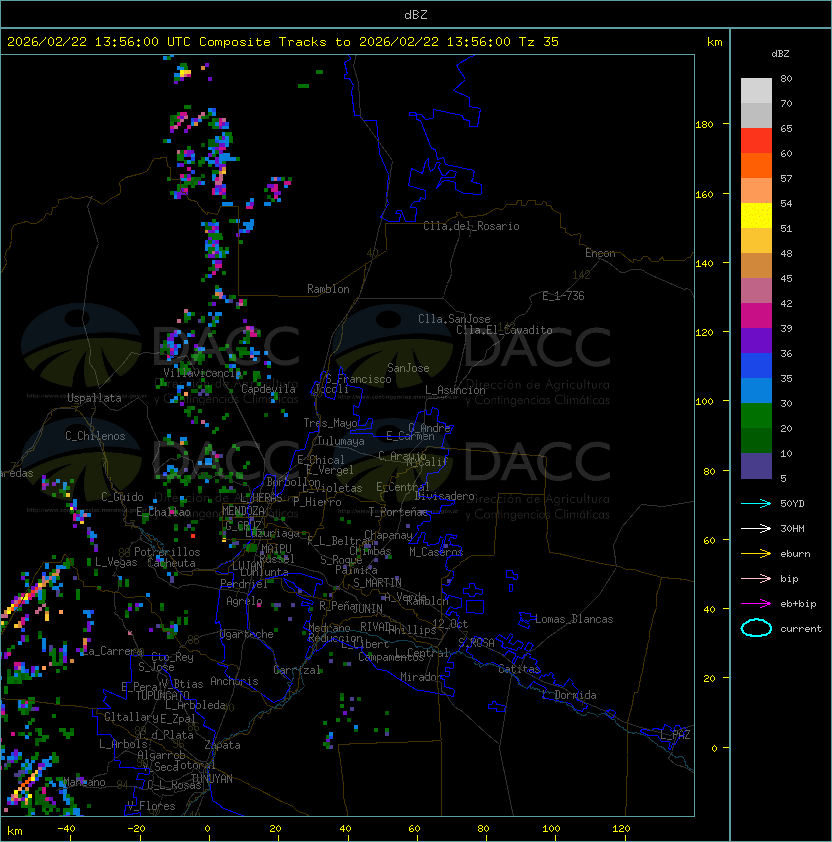Click the Zapata label
This screenshot has width=832, height=842.
[x=222, y=745]
